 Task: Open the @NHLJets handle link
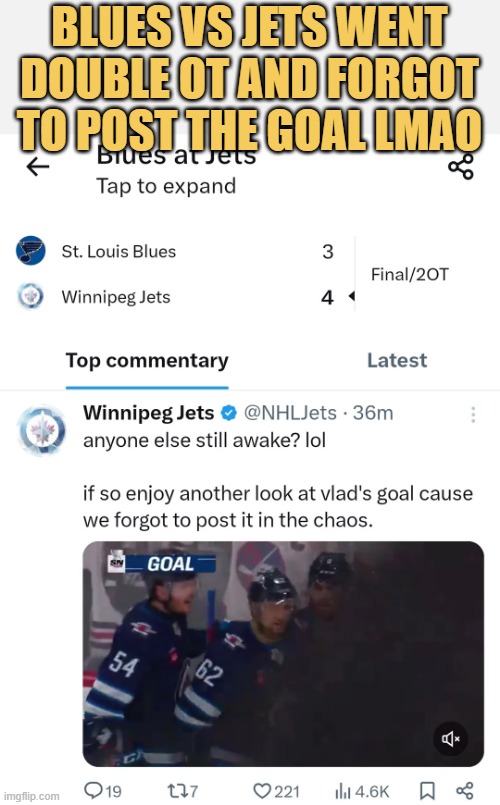pyautogui.click(x=290, y=413)
